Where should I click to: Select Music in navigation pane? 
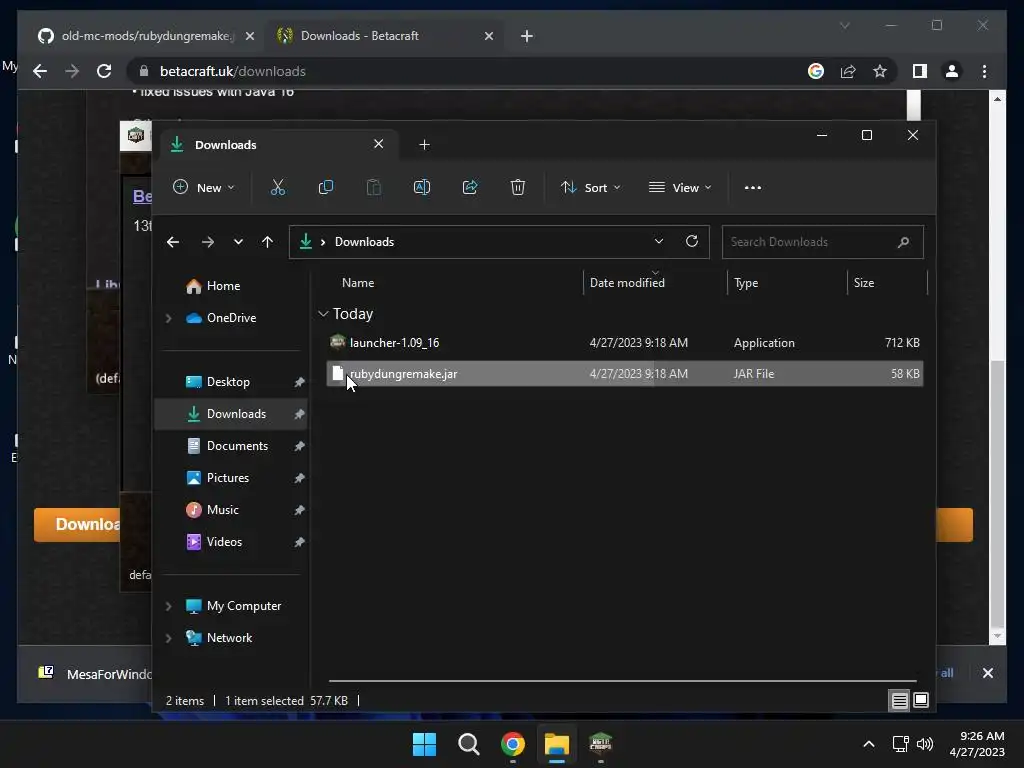pos(223,510)
